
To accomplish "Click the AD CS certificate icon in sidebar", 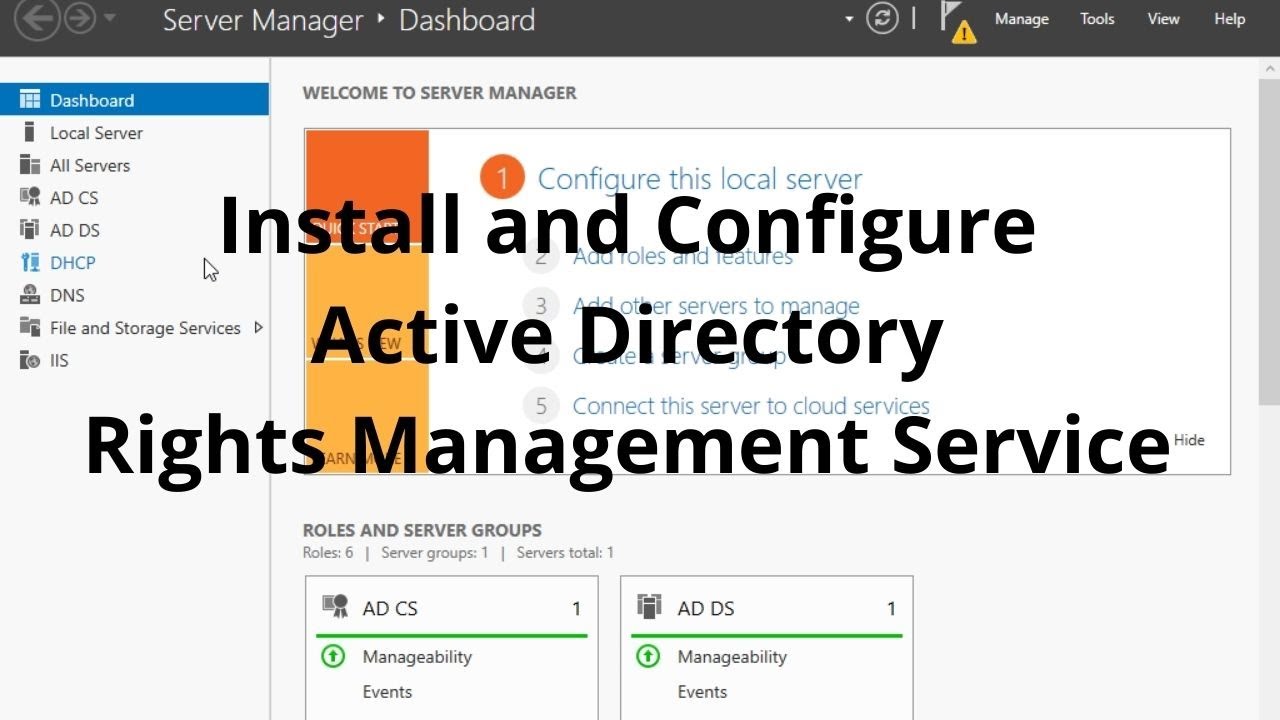I will (x=30, y=197).
